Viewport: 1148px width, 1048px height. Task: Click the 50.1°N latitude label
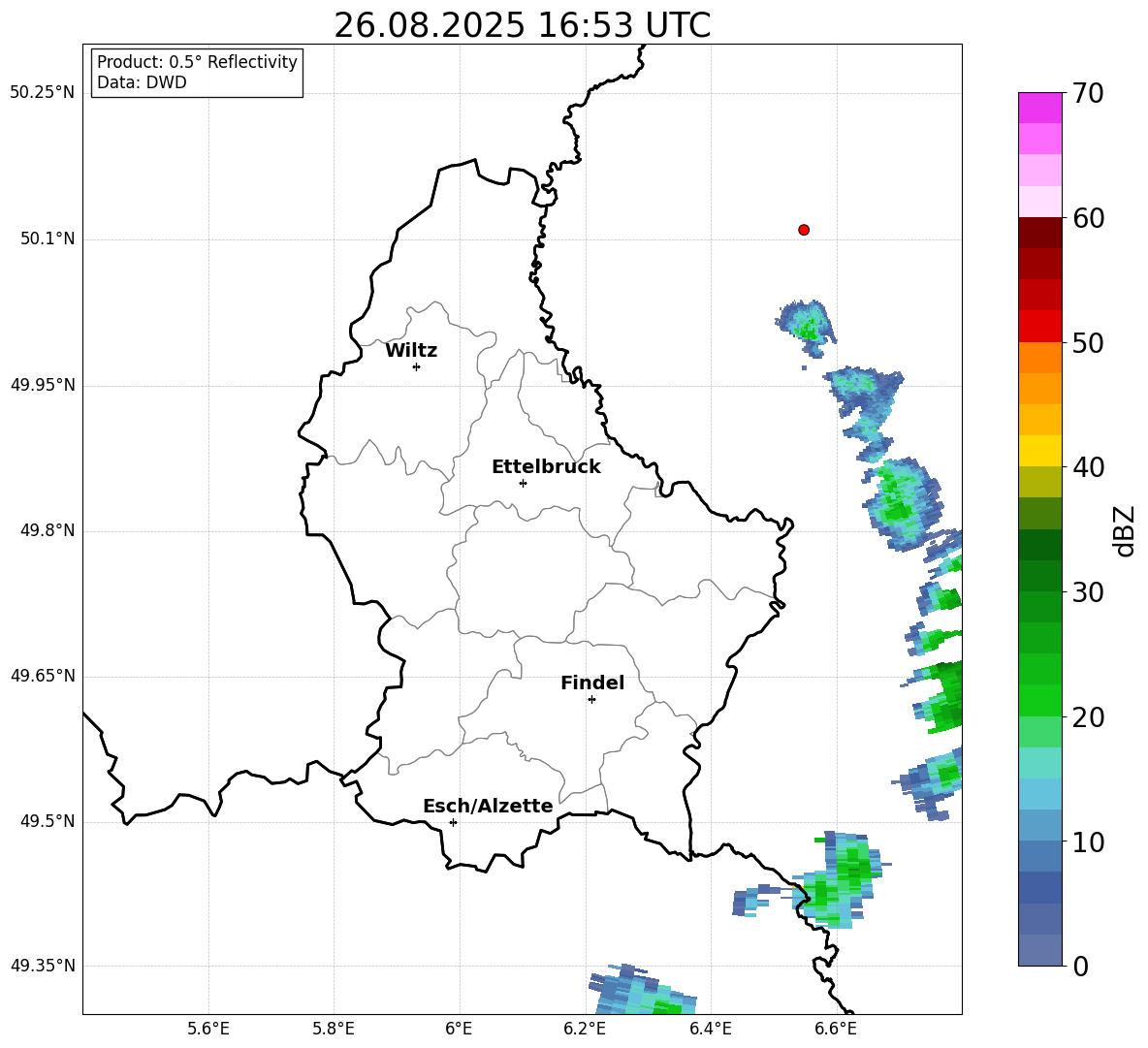coord(48,239)
